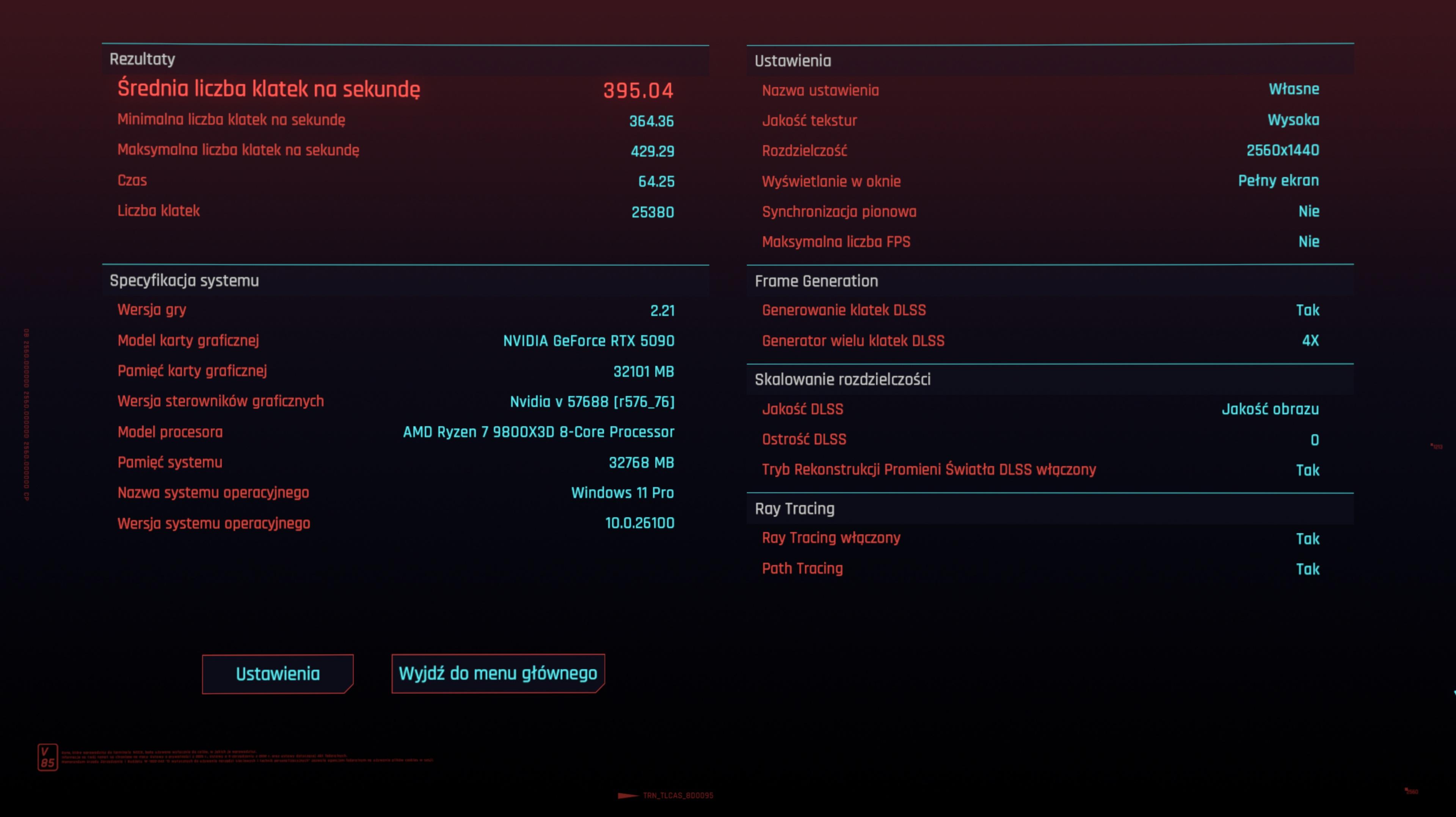Screen dimensions: 1456x817
Task: Click the Ostrość DLSS value 0
Action: tap(1314, 440)
